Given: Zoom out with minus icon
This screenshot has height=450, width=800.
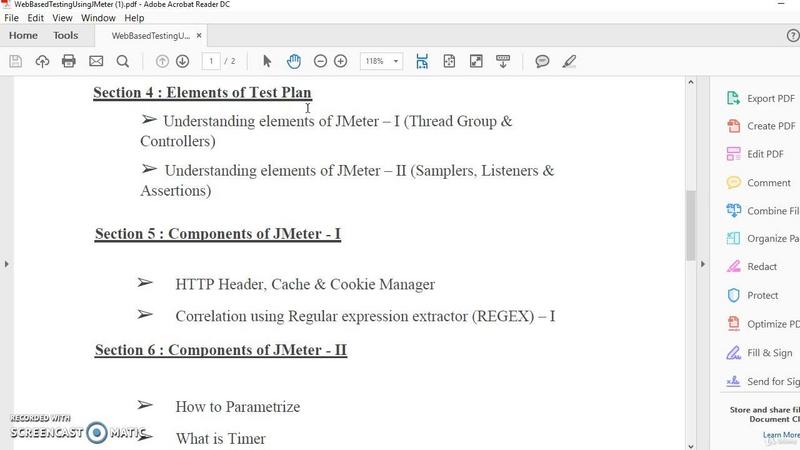Looking at the screenshot, I should [x=320, y=61].
